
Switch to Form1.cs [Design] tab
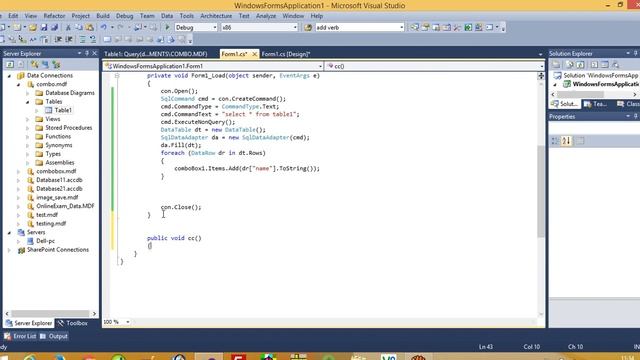(286, 54)
